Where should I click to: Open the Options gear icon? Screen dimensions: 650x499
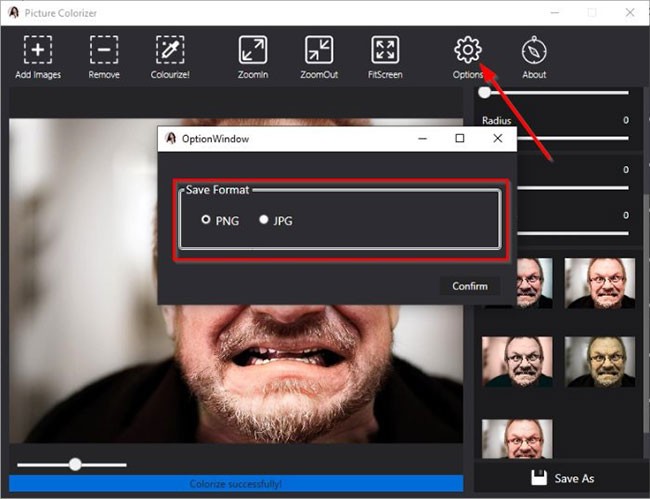point(467,49)
